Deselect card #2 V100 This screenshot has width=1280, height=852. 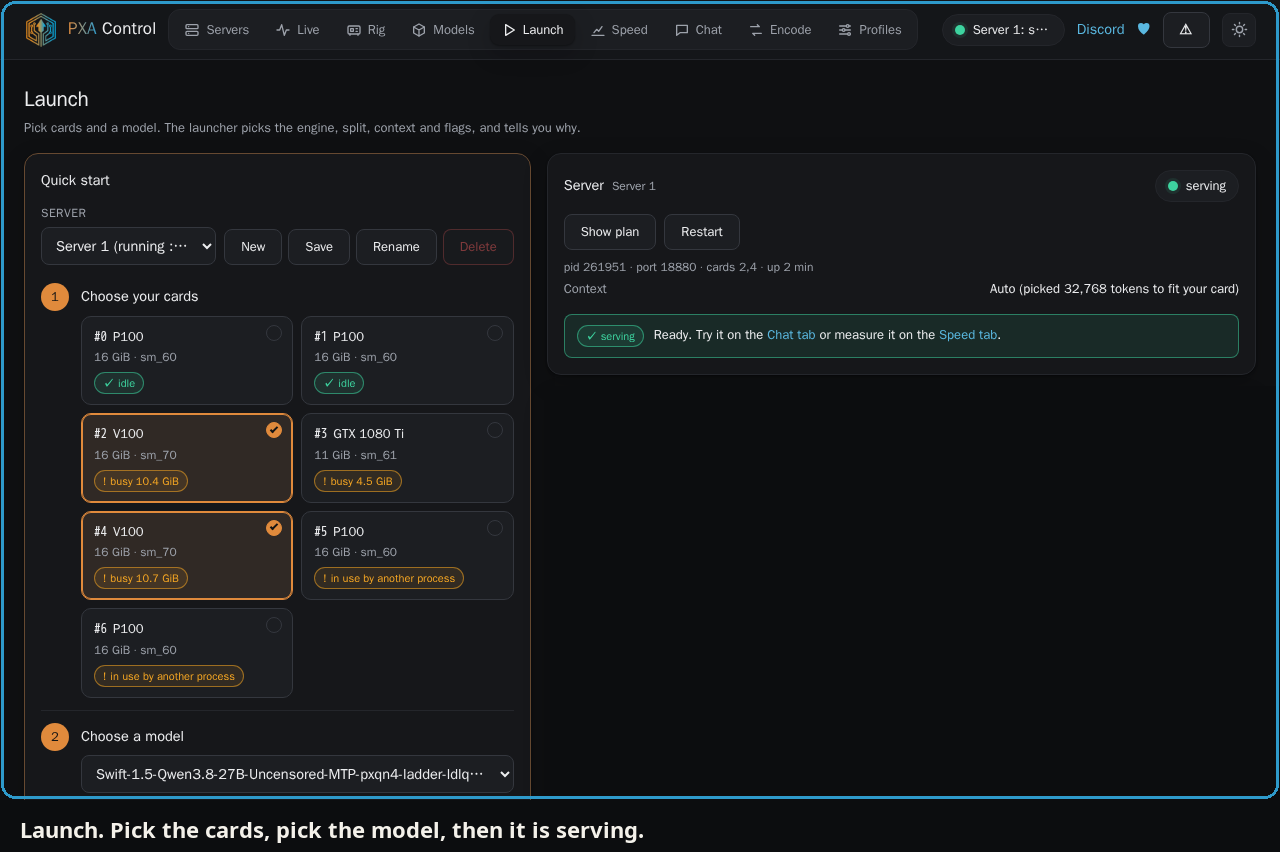click(x=187, y=458)
